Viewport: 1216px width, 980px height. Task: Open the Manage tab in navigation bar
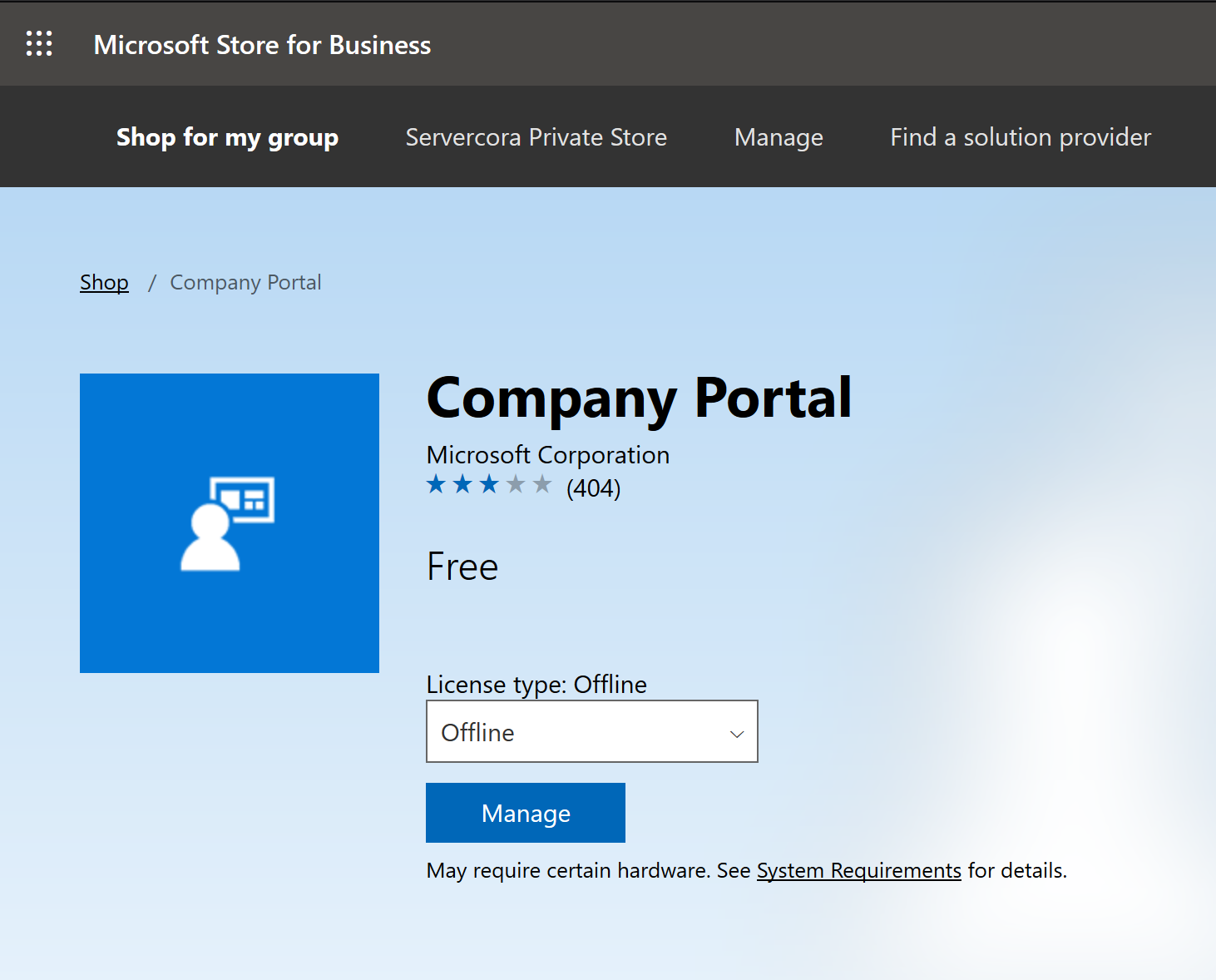pos(779,137)
